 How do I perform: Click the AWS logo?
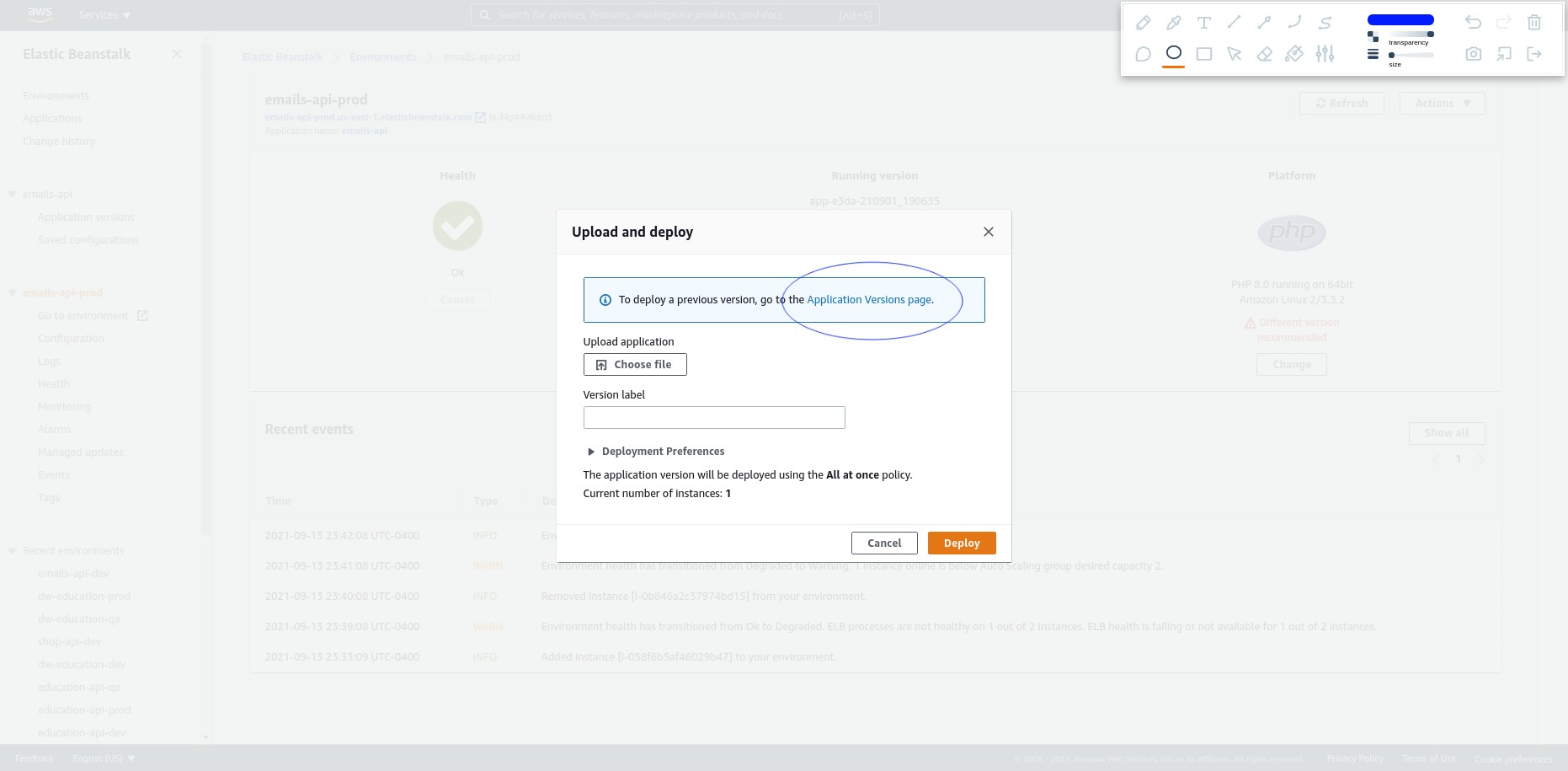40,13
